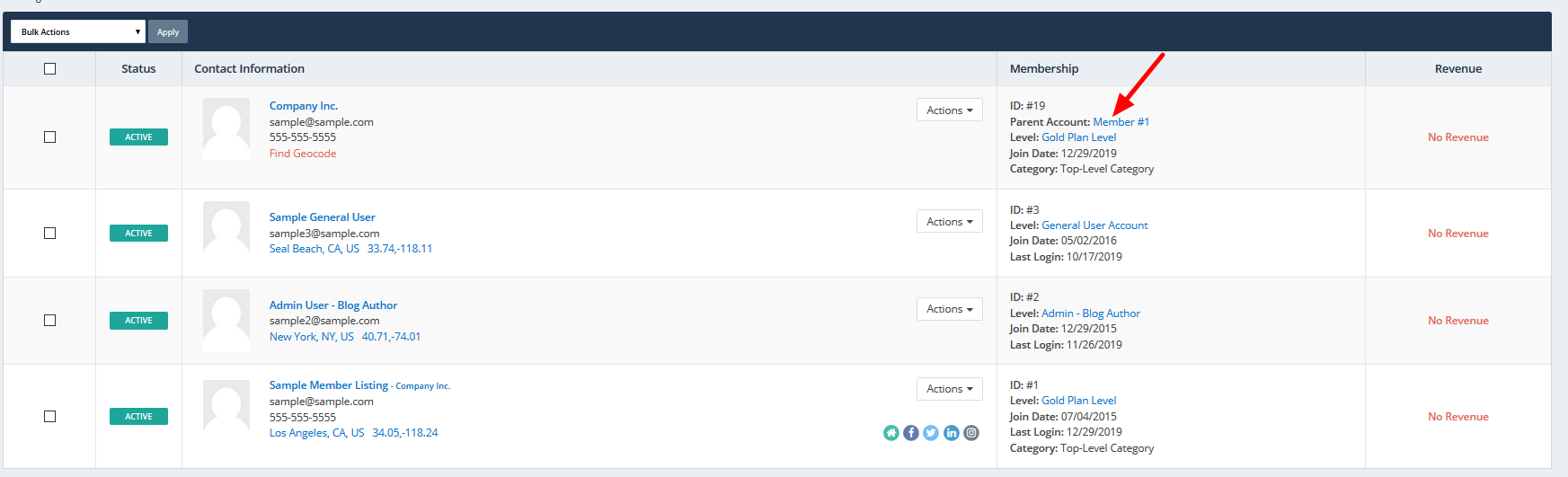Click the Seal Beach, CA, US location link
The image size is (1568, 477).
(314, 249)
